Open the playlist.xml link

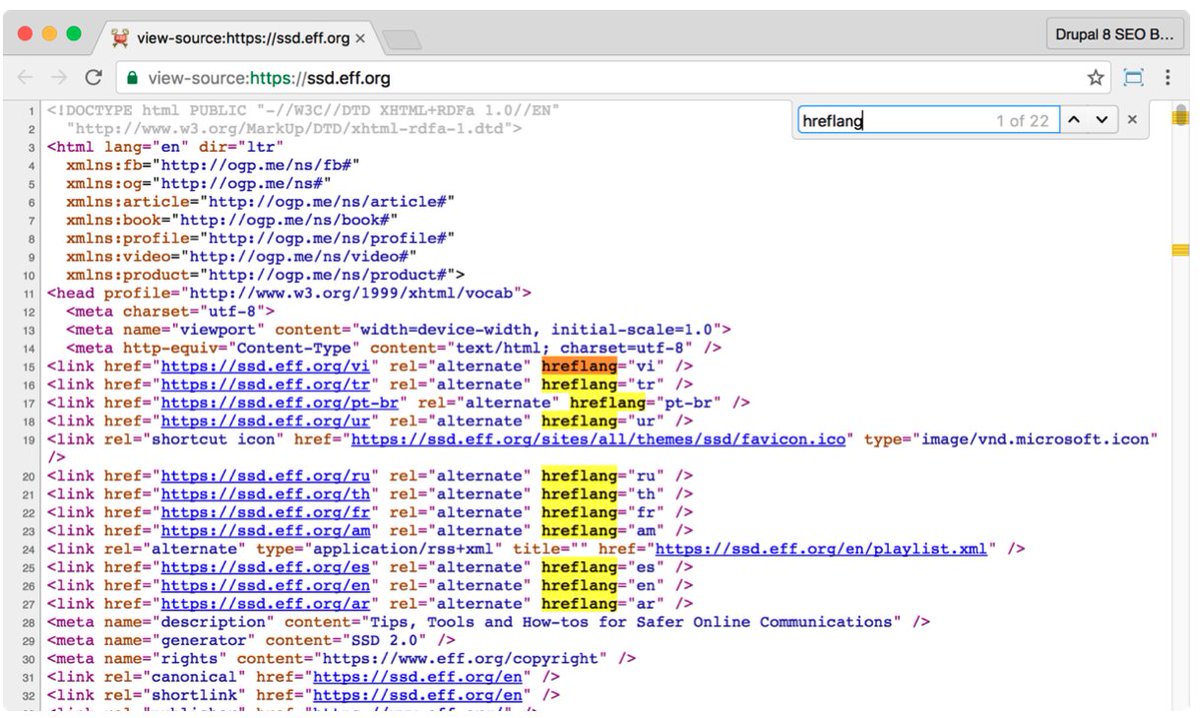click(x=821, y=549)
